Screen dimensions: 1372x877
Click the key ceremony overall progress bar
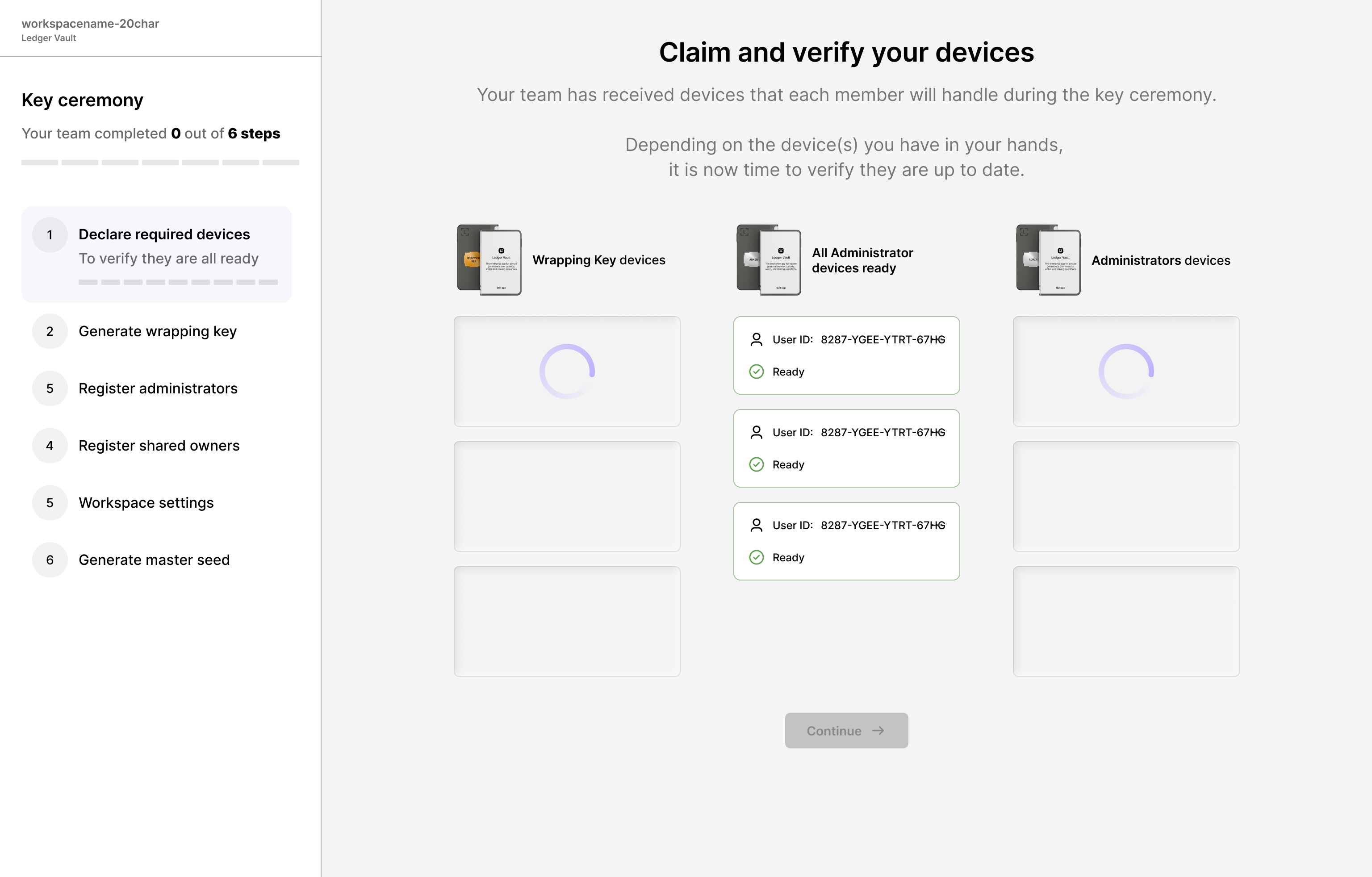click(x=160, y=163)
